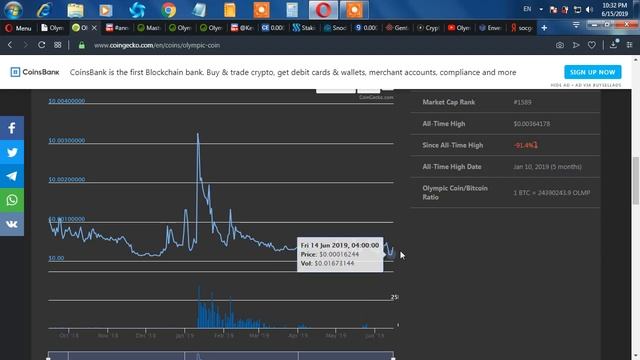Open the calculator taskbar icon

pos(292,10)
